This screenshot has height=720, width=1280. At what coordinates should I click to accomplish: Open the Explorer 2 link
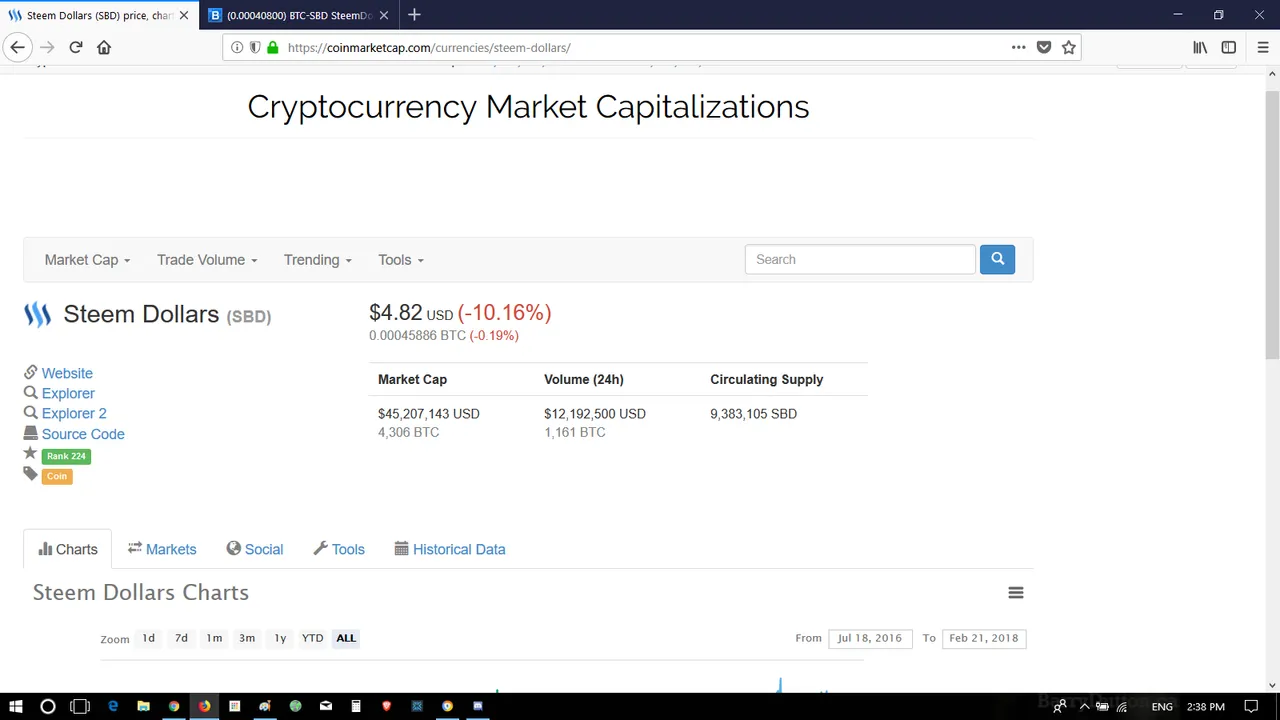[74, 413]
